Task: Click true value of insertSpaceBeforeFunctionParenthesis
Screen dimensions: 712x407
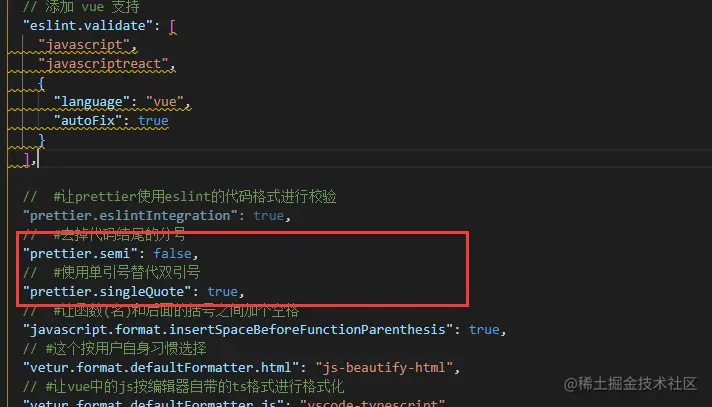Action: tap(484, 329)
